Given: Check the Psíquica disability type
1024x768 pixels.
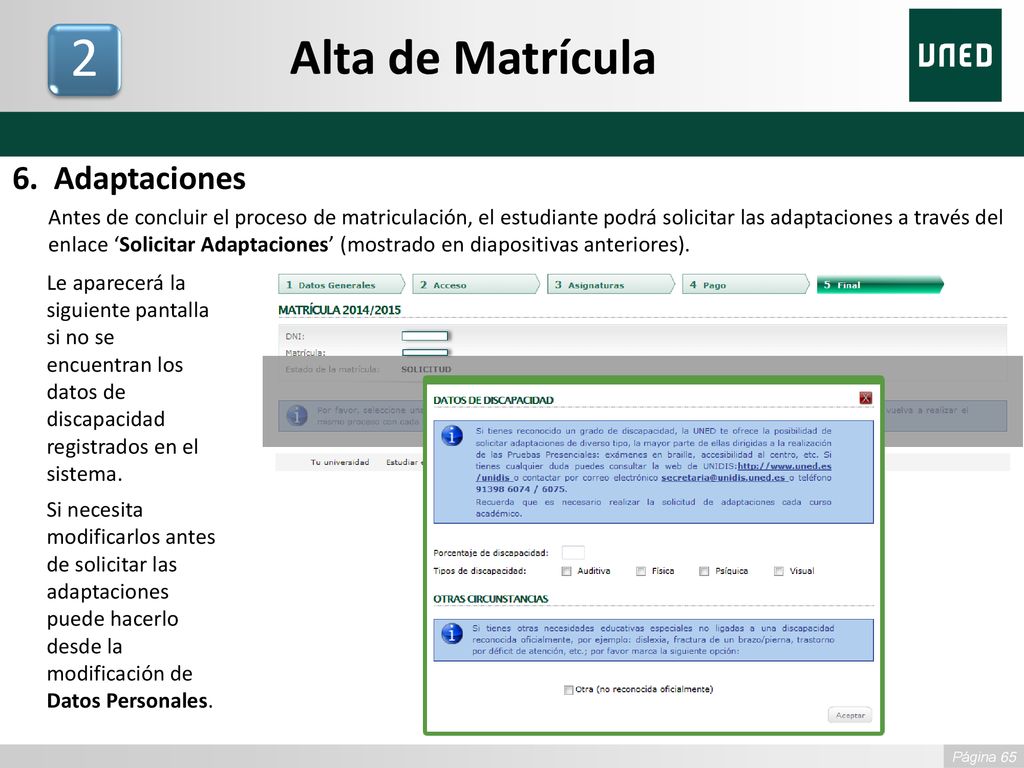Looking at the screenshot, I should 704,571.
